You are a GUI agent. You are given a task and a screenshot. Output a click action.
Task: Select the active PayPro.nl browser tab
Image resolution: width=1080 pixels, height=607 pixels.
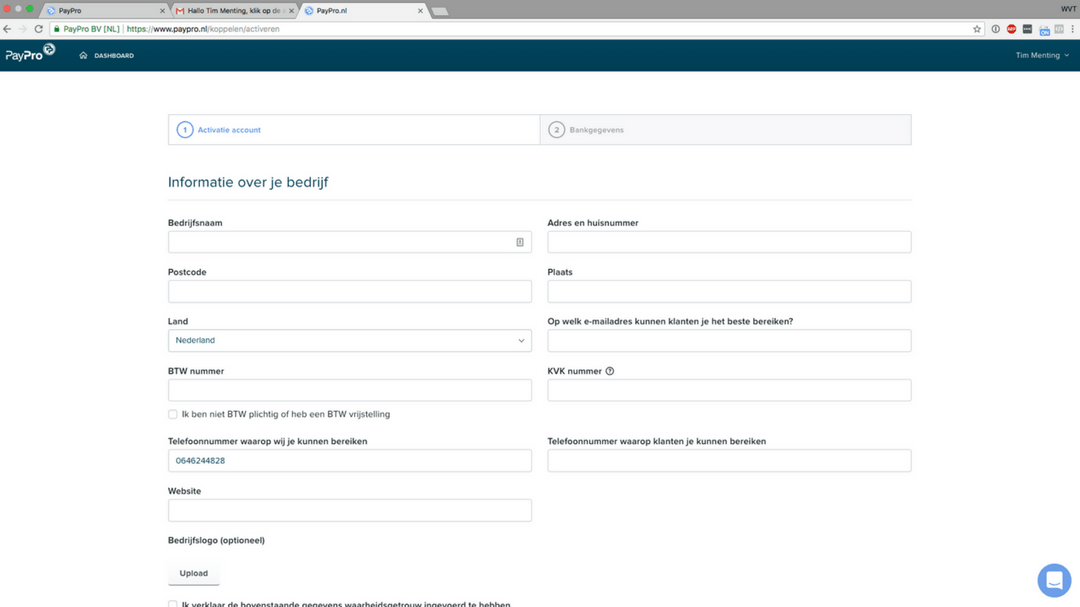click(x=364, y=10)
